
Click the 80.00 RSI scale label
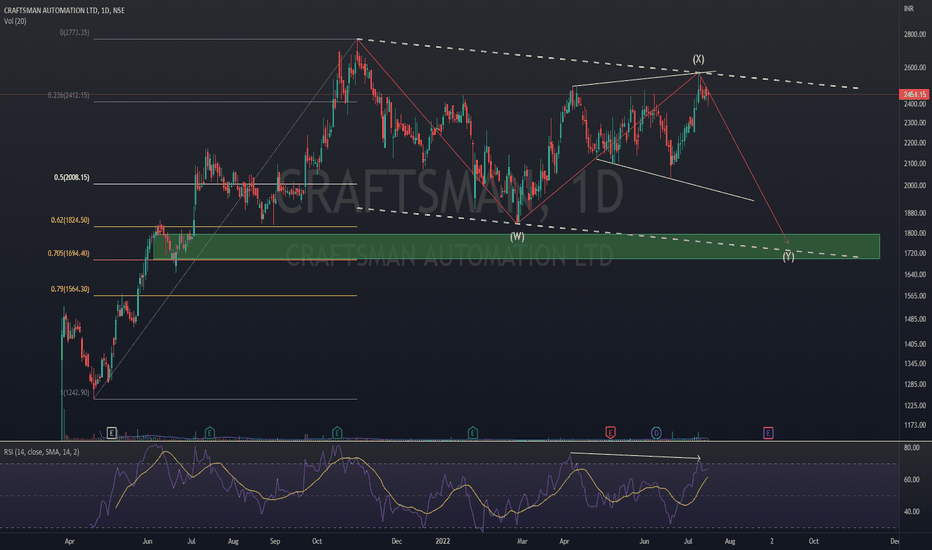click(x=912, y=447)
